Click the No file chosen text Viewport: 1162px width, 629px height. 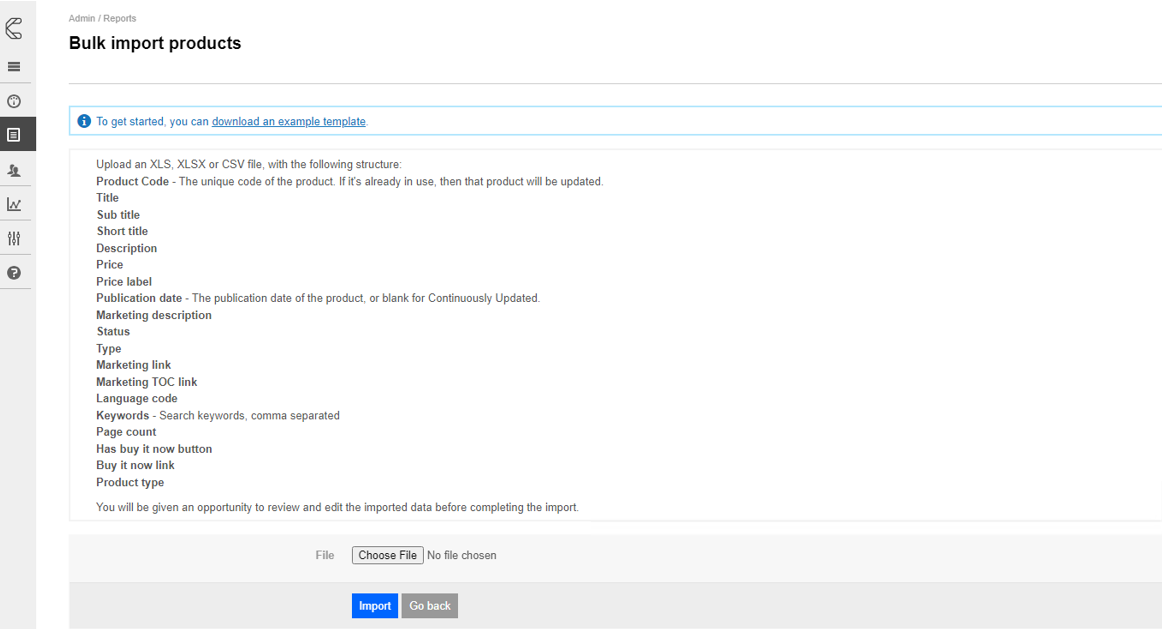pyautogui.click(x=461, y=555)
